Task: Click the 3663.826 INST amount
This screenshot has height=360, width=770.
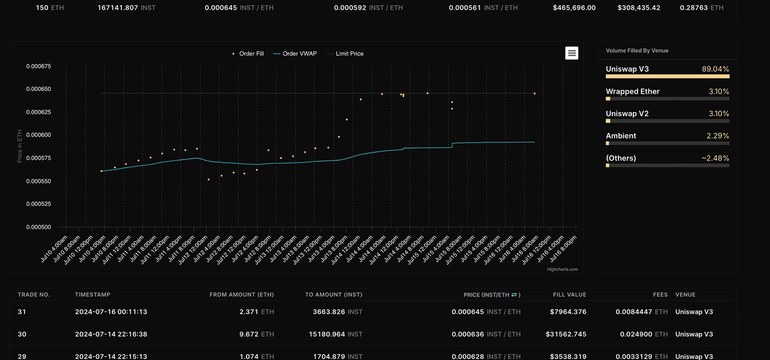Action: coord(337,311)
